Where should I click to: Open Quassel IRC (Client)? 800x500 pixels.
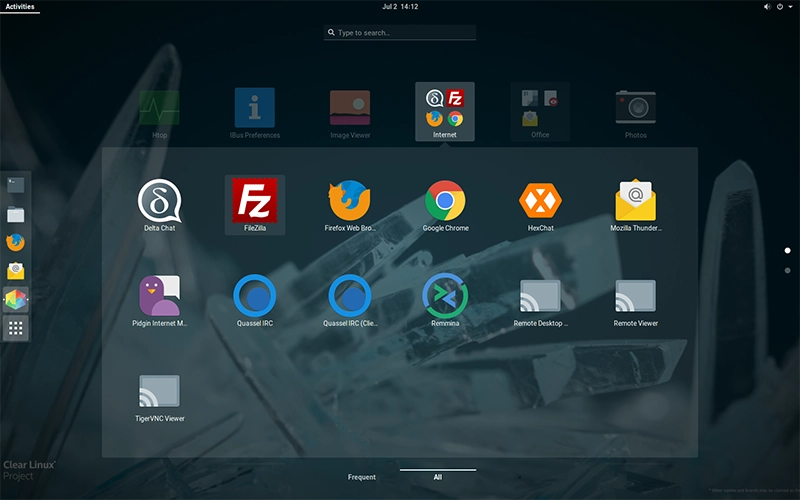(350, 300)
